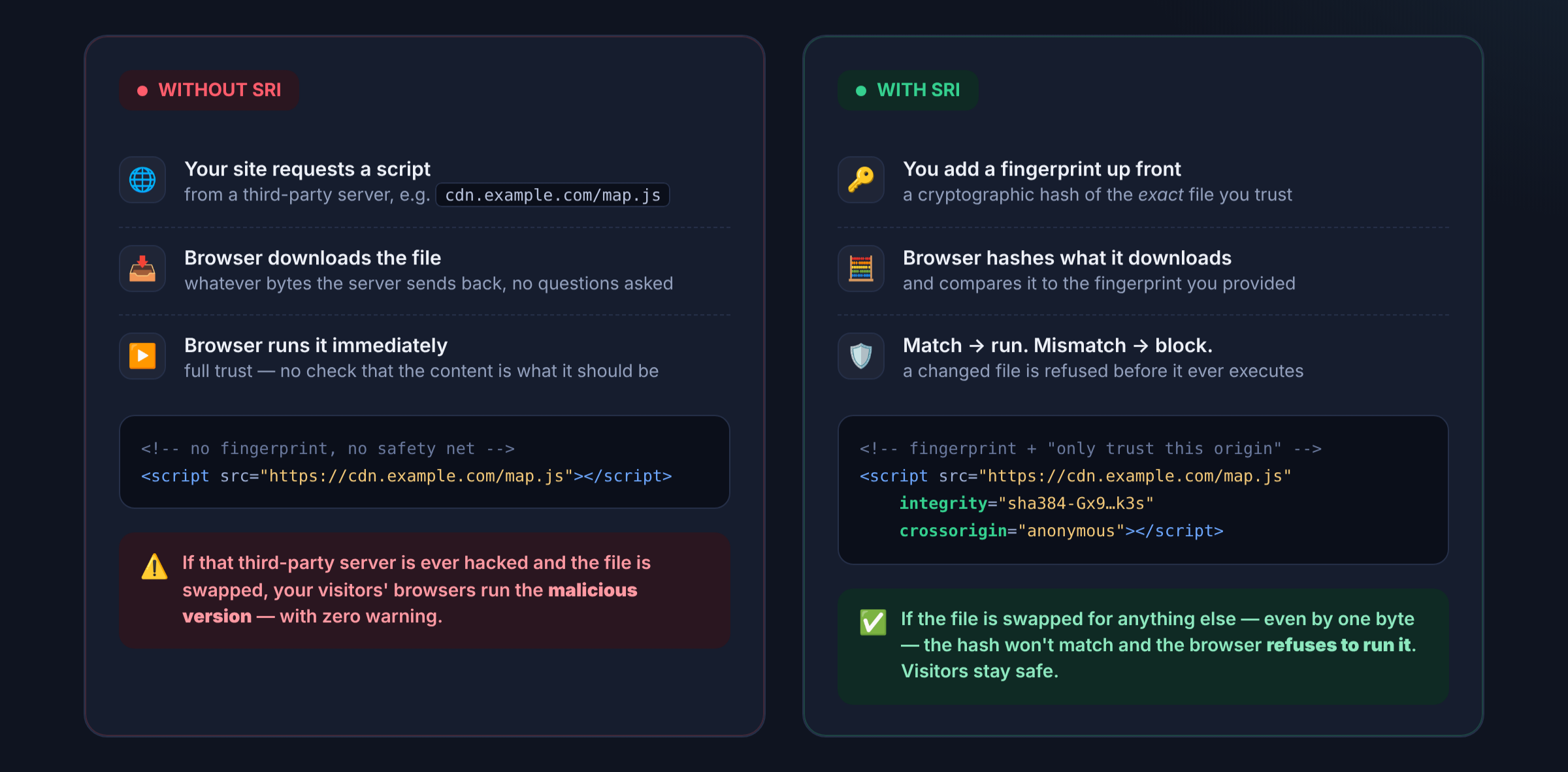Click the red dot in the WITHOUT SRI badge

coord(142,91)
